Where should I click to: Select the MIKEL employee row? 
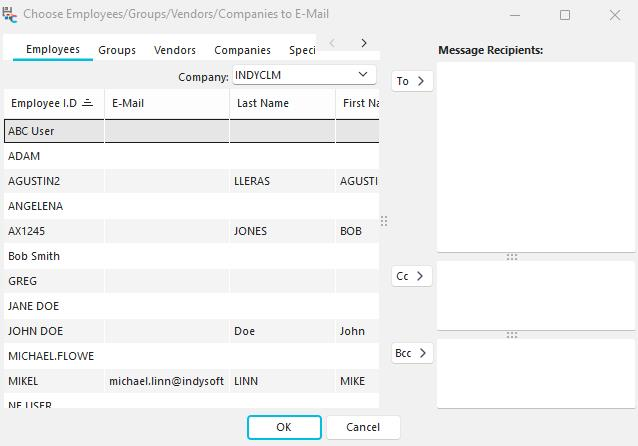[191, 381]
